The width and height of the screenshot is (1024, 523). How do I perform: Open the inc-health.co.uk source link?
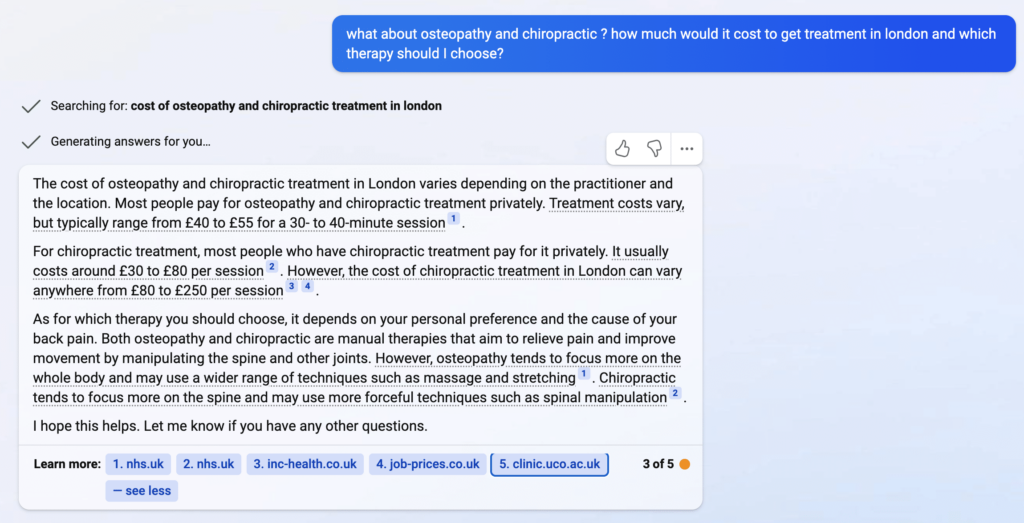[305, 464]
